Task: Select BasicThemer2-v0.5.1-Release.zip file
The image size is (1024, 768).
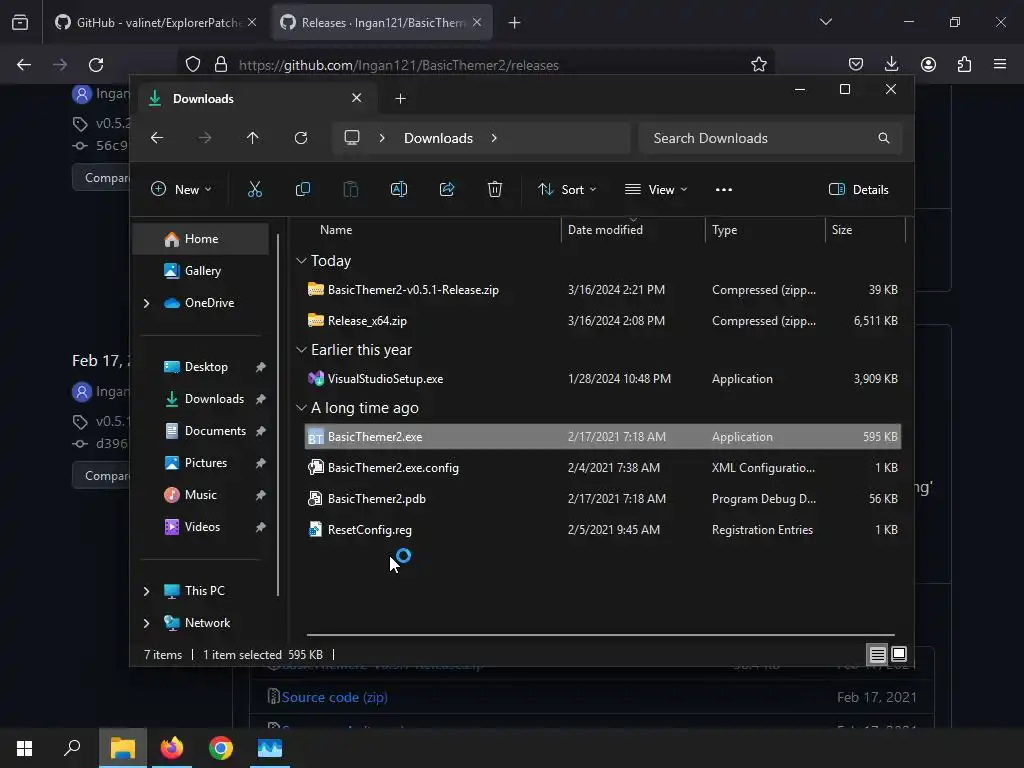Action: 603,289
